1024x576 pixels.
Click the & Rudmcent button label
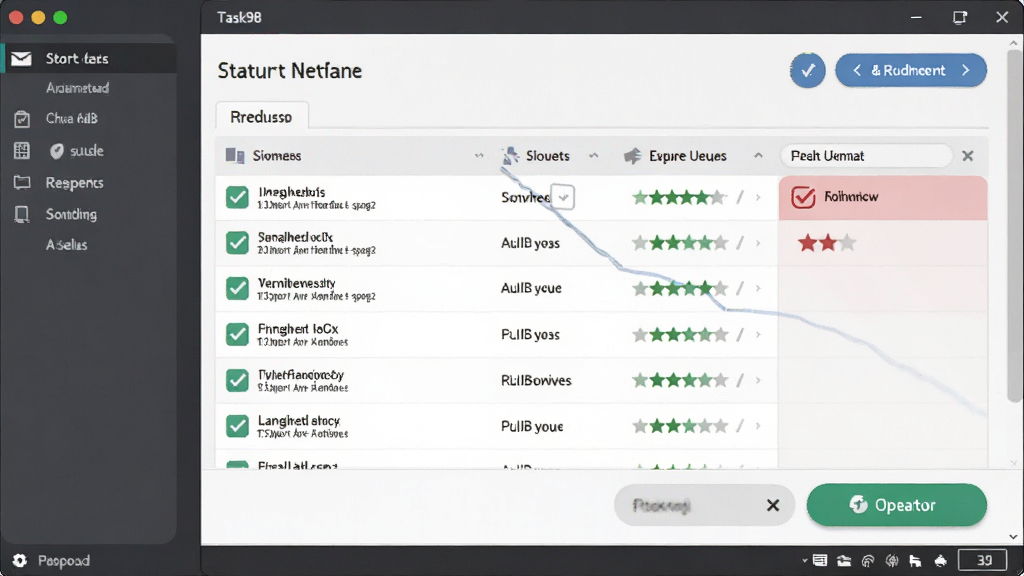(x=908, y=70)
